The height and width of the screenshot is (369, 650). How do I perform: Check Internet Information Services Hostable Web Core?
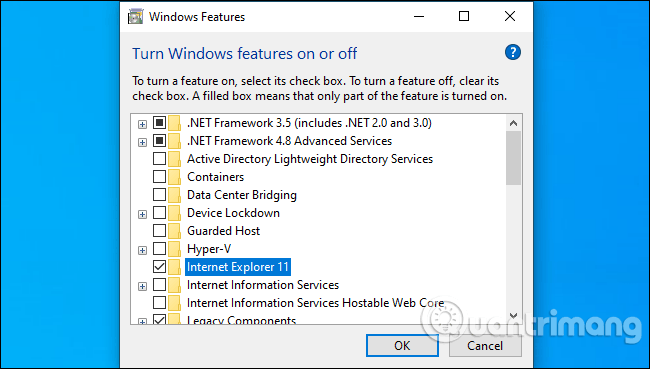pyautogui.click(x=160, y=303)
